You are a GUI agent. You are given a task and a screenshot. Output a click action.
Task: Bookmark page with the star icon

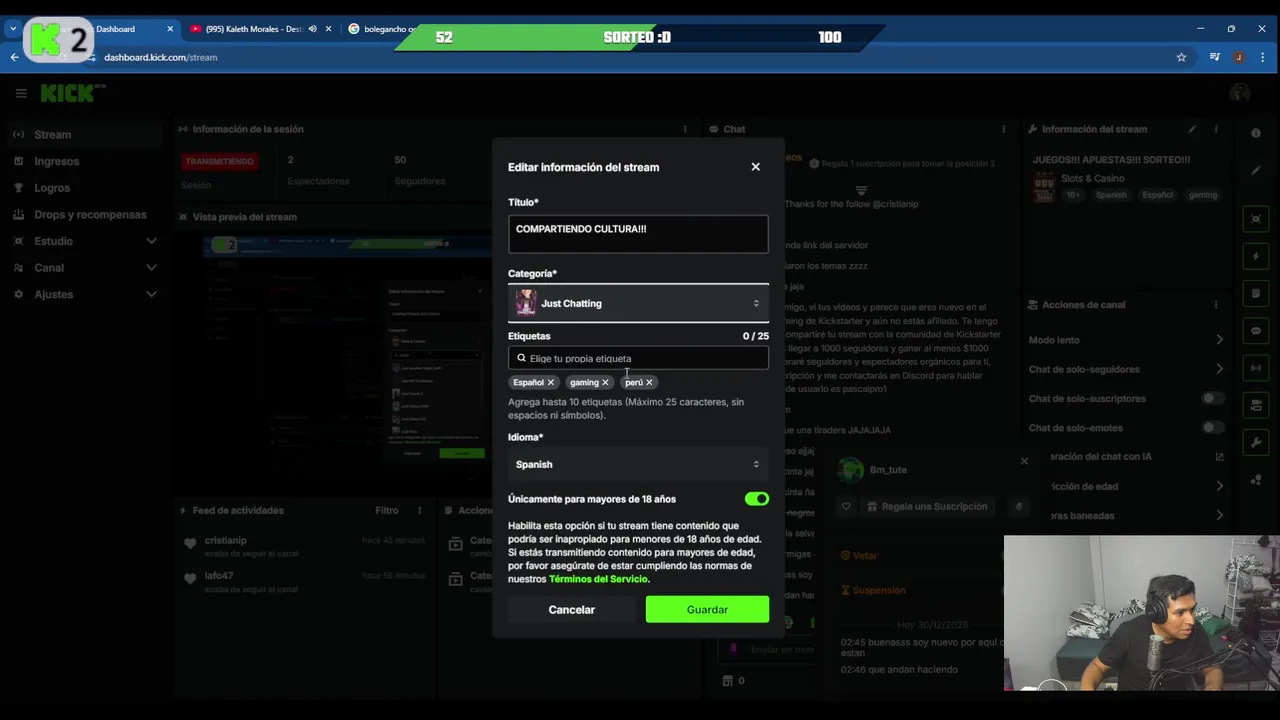coord(1181,57)
